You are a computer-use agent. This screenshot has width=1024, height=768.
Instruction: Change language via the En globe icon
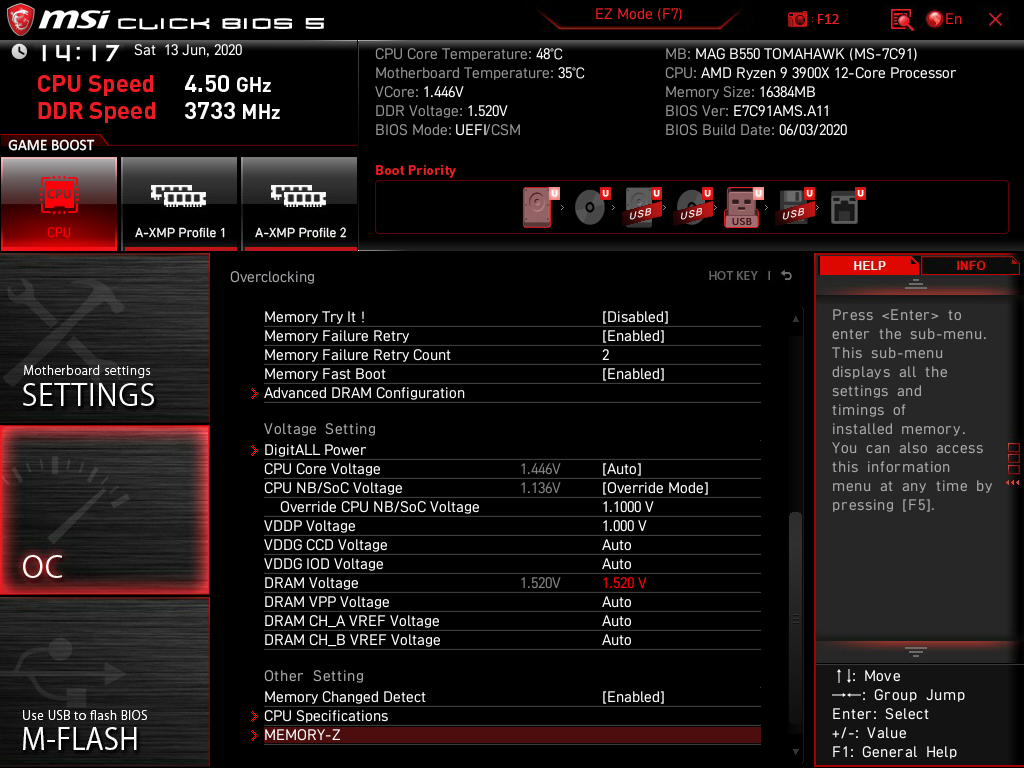click(x=944, y=20)
